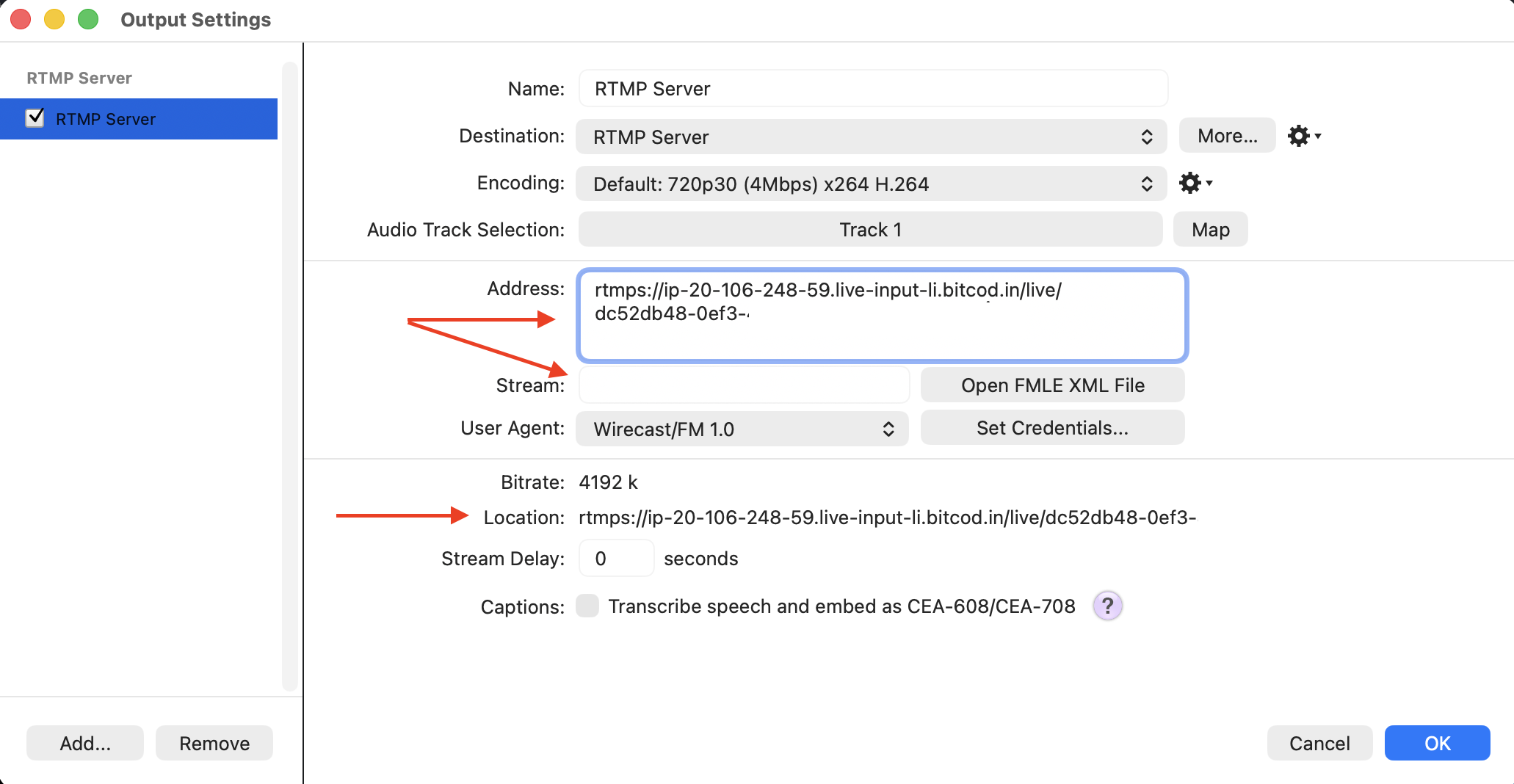Click Open FMLE XML File button
Viewport: 1514px width, 784px height.
pyautogui.click(x=1052, y=385)
